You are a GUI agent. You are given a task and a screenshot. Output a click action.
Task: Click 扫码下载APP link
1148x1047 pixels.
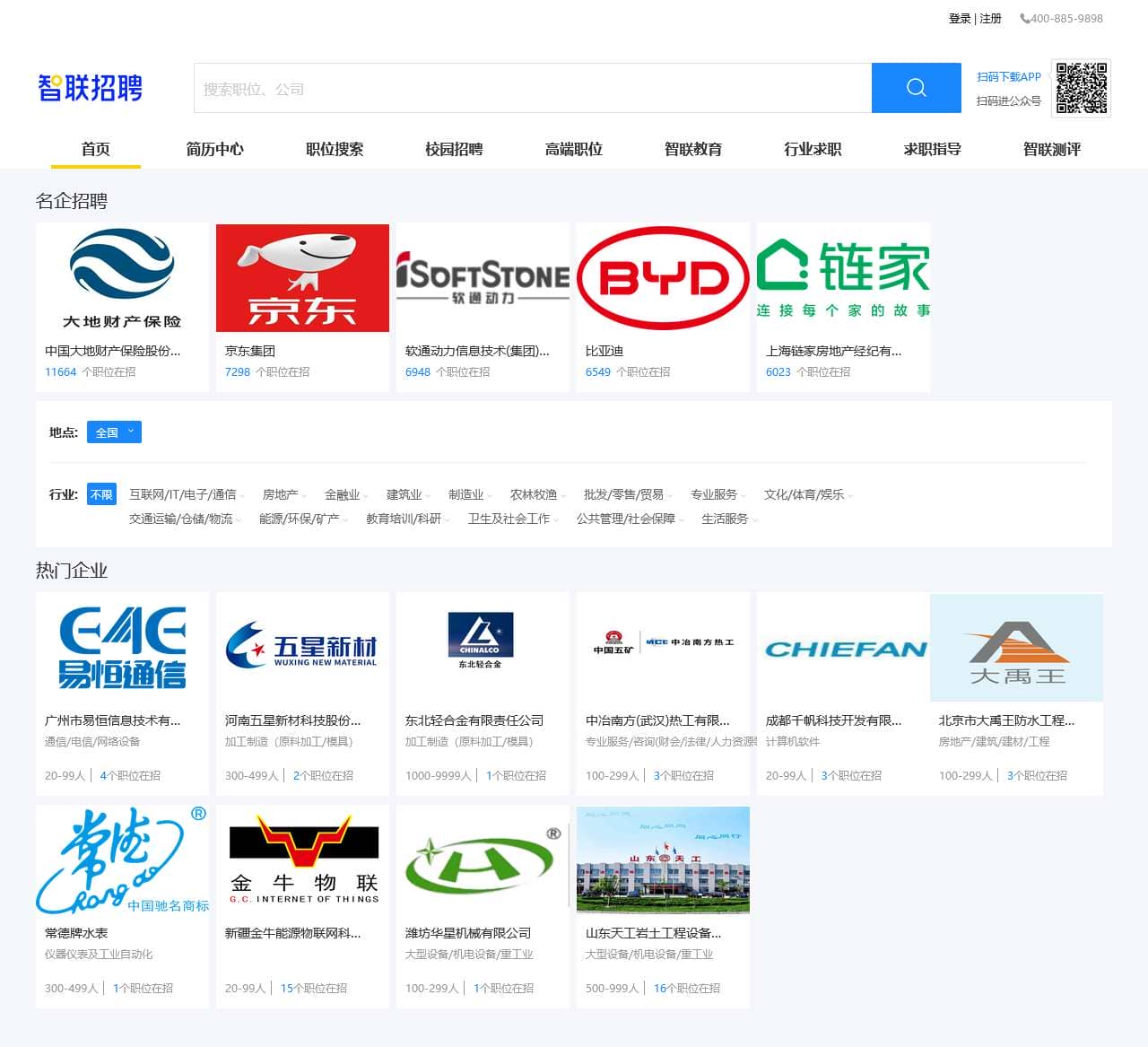click(x=1009, y=77)
